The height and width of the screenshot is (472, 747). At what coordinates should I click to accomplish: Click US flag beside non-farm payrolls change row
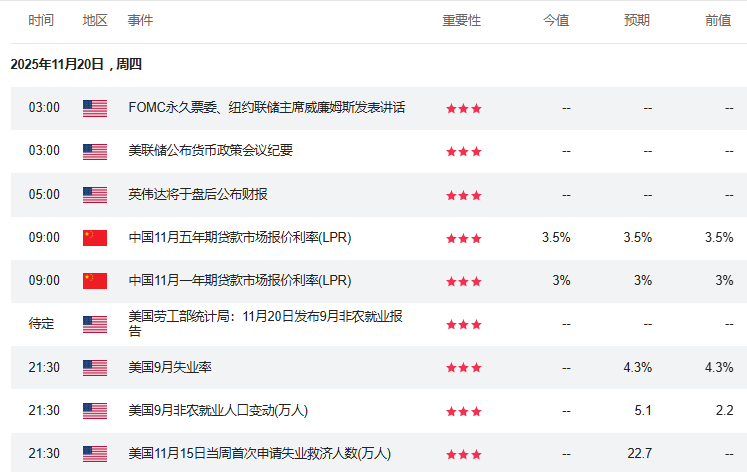[x=95, y=411]
